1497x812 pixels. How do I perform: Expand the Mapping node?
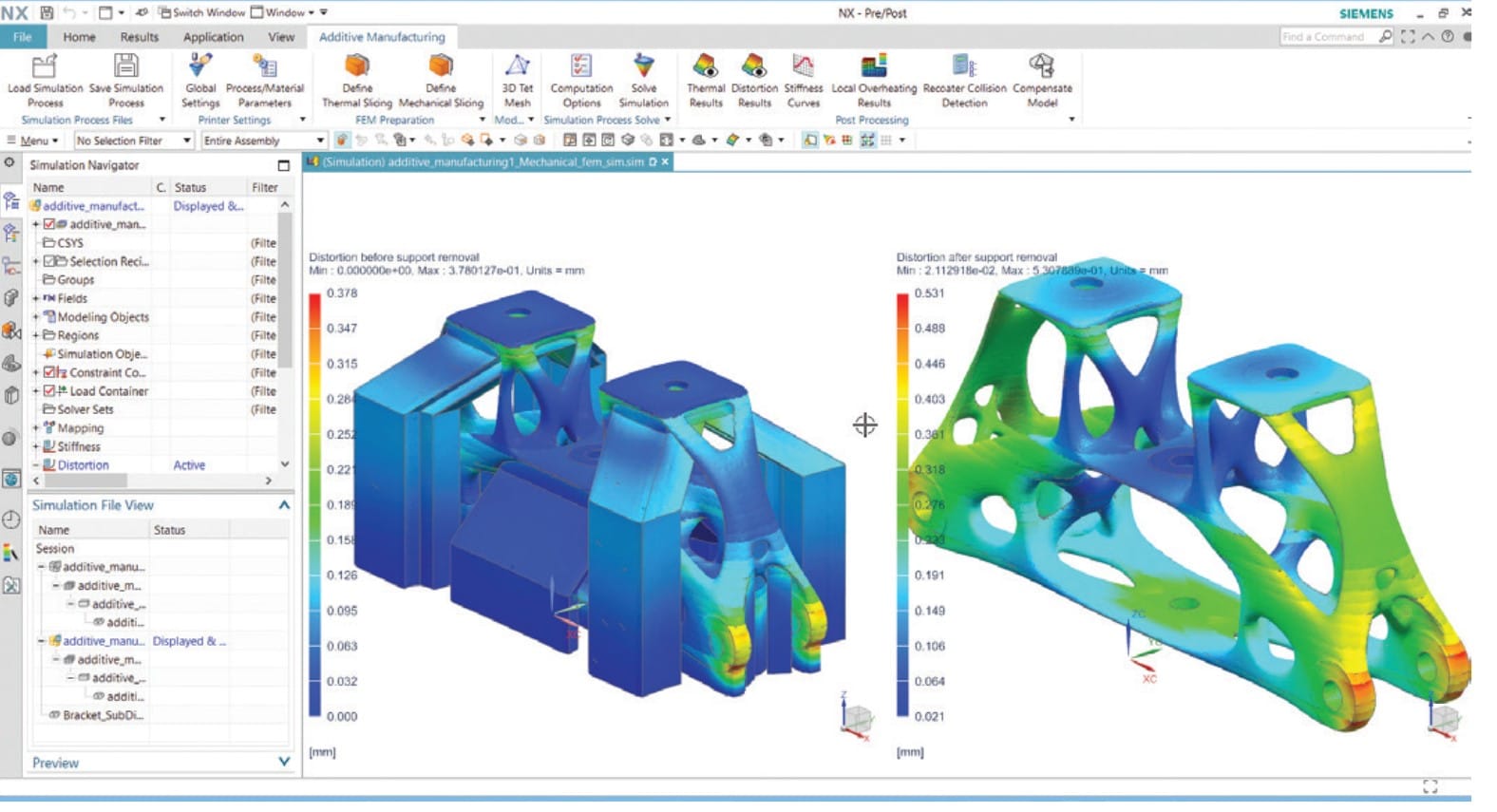pos(36,427)
